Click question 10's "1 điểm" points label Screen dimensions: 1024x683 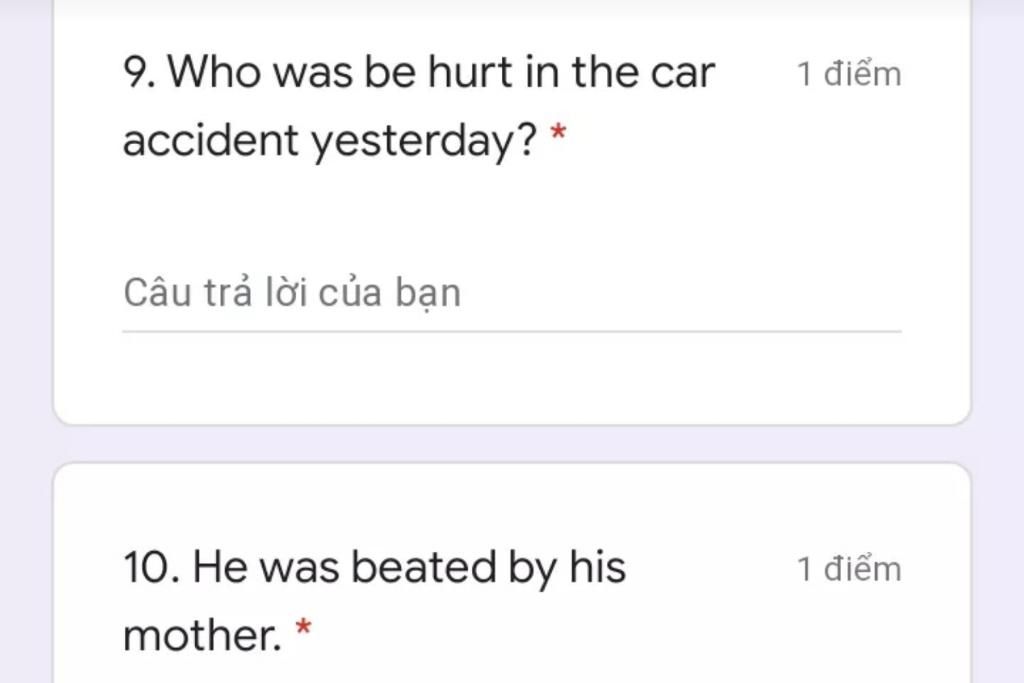tap(849, 569)
